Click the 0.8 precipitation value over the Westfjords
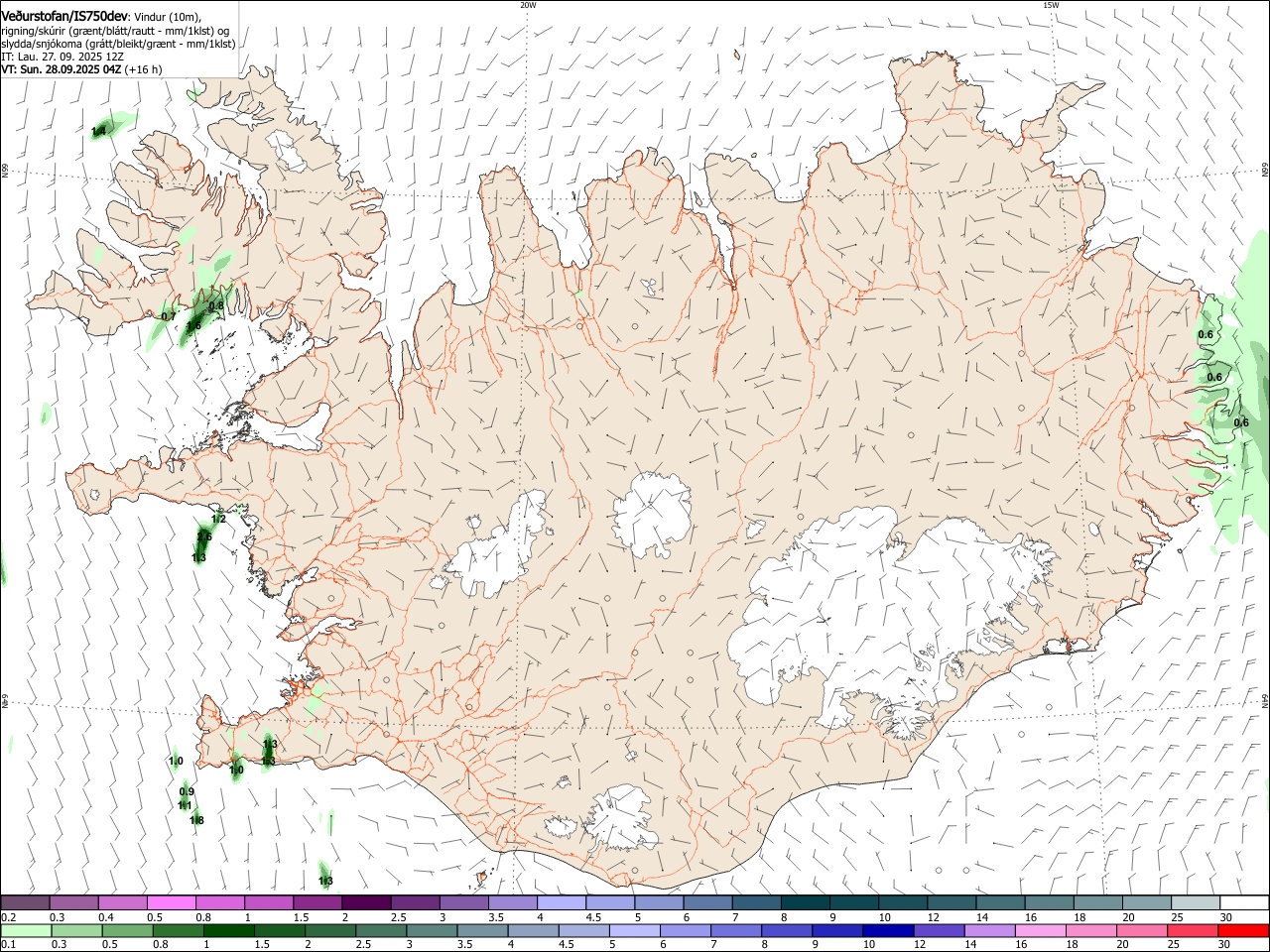 [x=215, y=305]
